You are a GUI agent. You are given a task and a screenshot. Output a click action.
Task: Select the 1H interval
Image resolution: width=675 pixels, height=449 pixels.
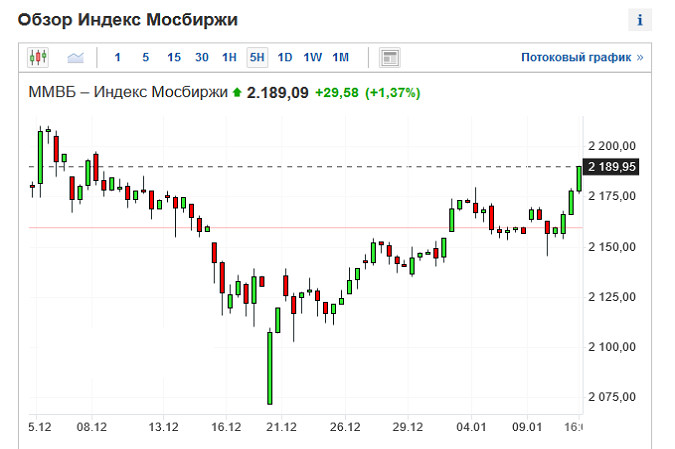tap(229, 57)
